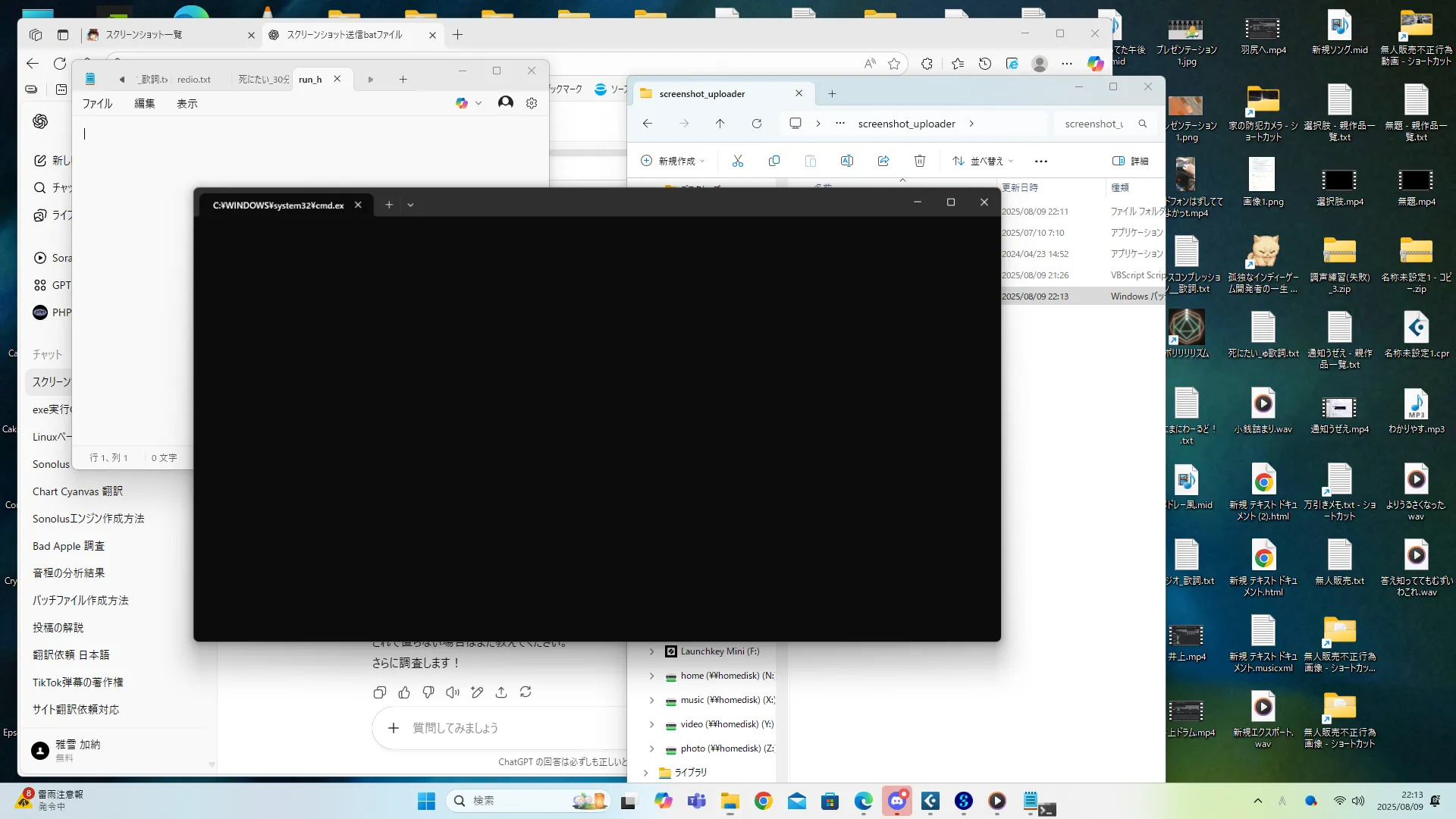The width and height of the screenshot is (1456, 819).
Task: Click the Share icon in Explorer toolbar
Action: tap(883, 161)
